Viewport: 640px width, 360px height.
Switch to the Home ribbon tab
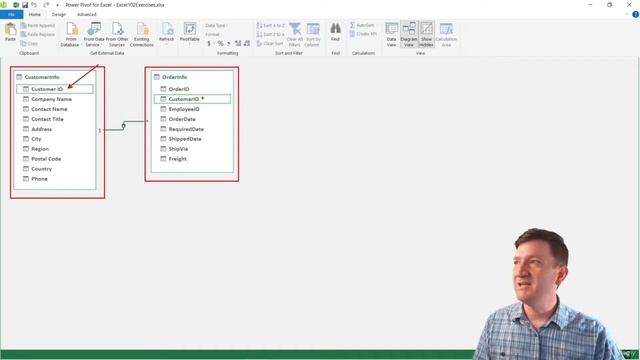(35, 14)
